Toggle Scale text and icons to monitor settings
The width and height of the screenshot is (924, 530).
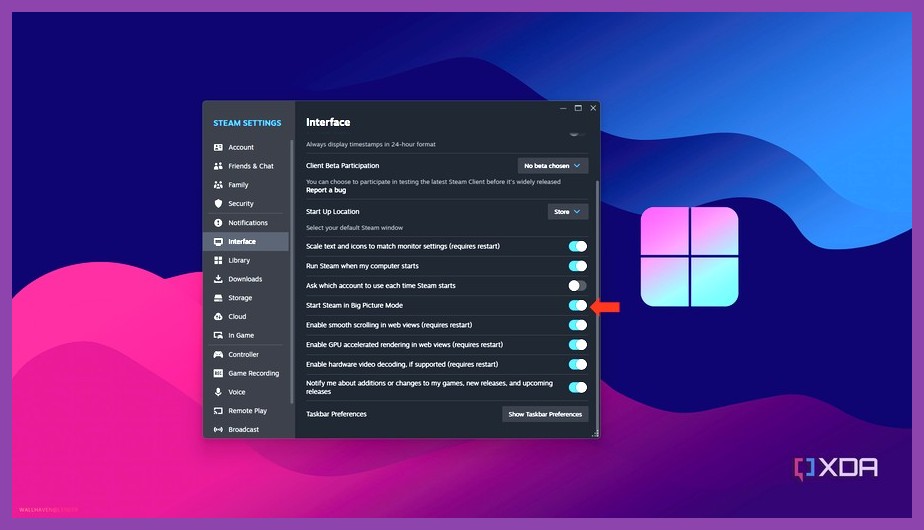[578, 246]
